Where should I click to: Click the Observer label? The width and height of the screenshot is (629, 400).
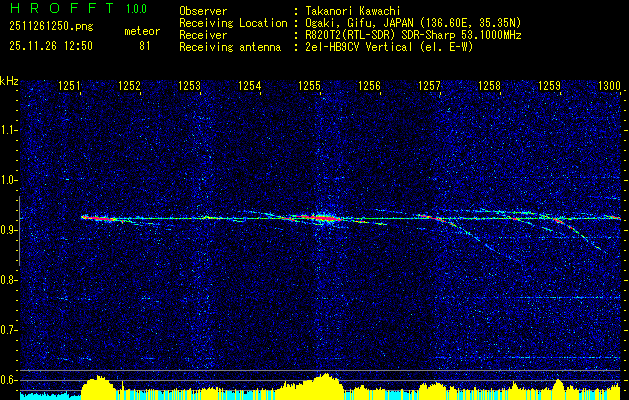click(x=203, y=11)
